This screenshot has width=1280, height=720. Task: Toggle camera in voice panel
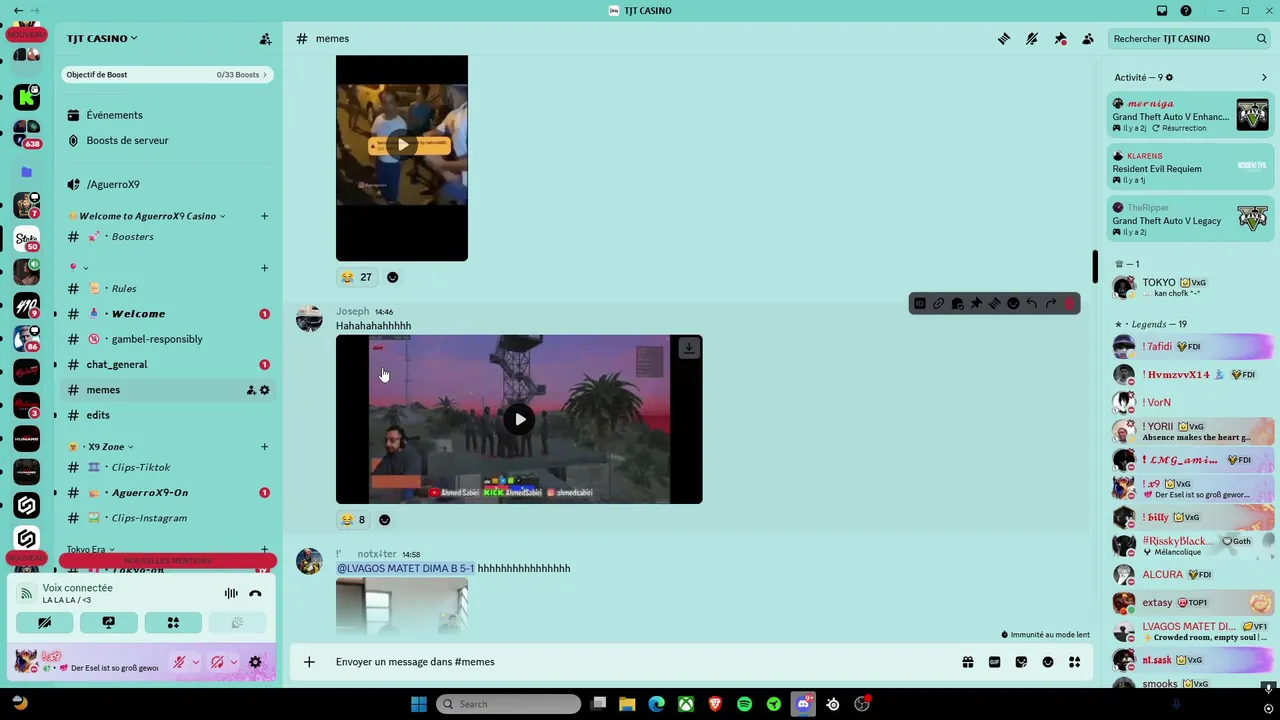click(x=45, y=623)
